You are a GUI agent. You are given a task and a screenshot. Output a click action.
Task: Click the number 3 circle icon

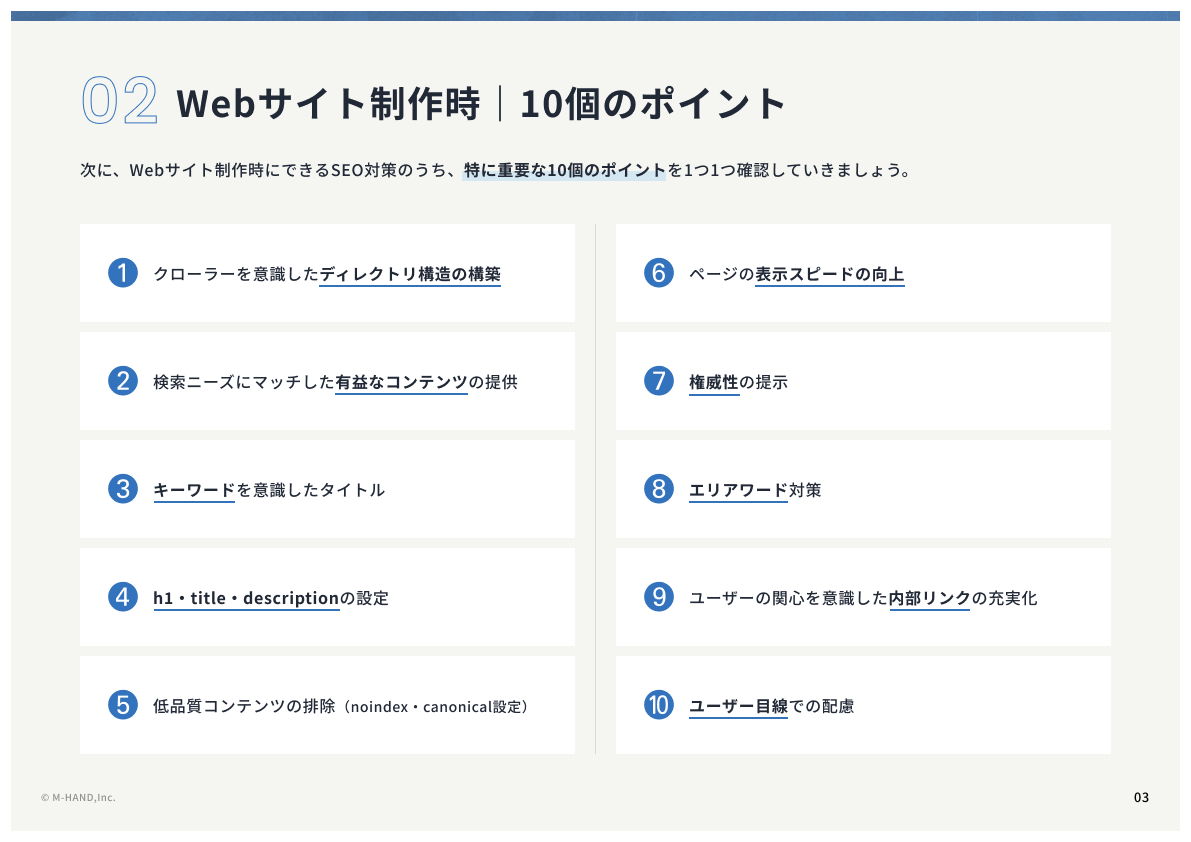[x=122, y=489]
